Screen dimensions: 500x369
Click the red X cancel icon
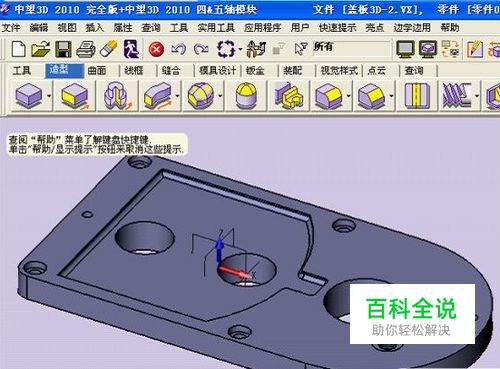click(156, 50)
